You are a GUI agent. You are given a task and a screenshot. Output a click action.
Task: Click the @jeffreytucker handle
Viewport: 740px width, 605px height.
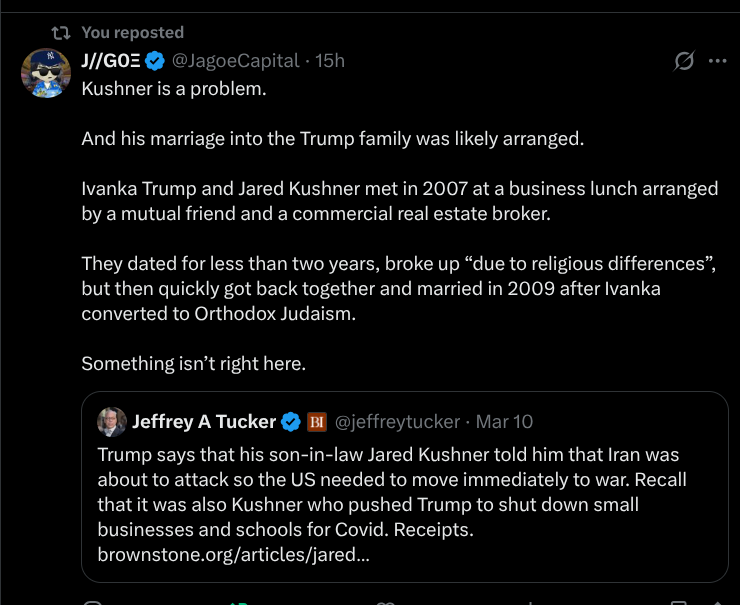[397, 422]
